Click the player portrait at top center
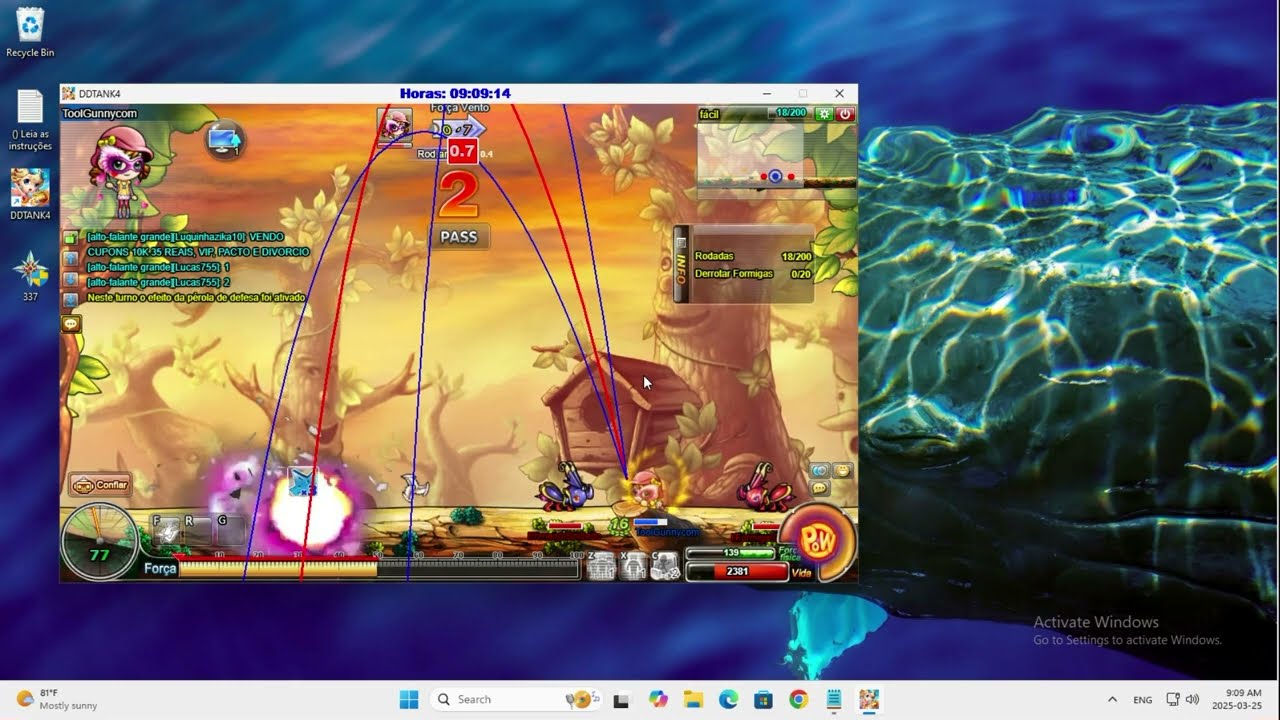This screenshot has height=720, width=1280. (394, 126)
